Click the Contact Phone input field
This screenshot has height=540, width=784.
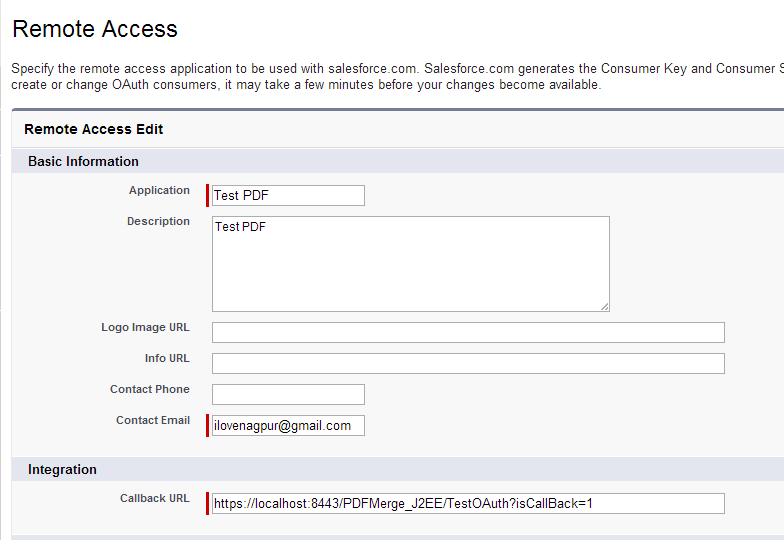click(x=288, y=394)
